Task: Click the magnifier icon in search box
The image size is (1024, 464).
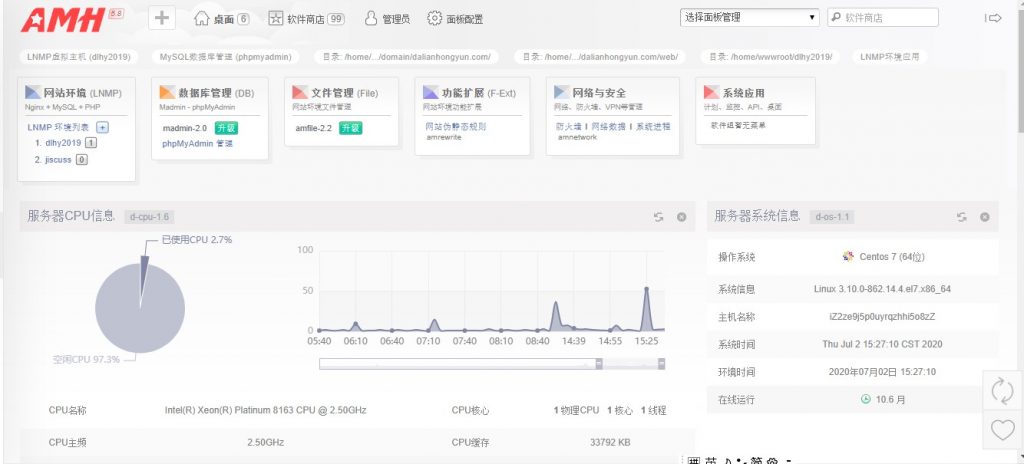Action: 837,18
